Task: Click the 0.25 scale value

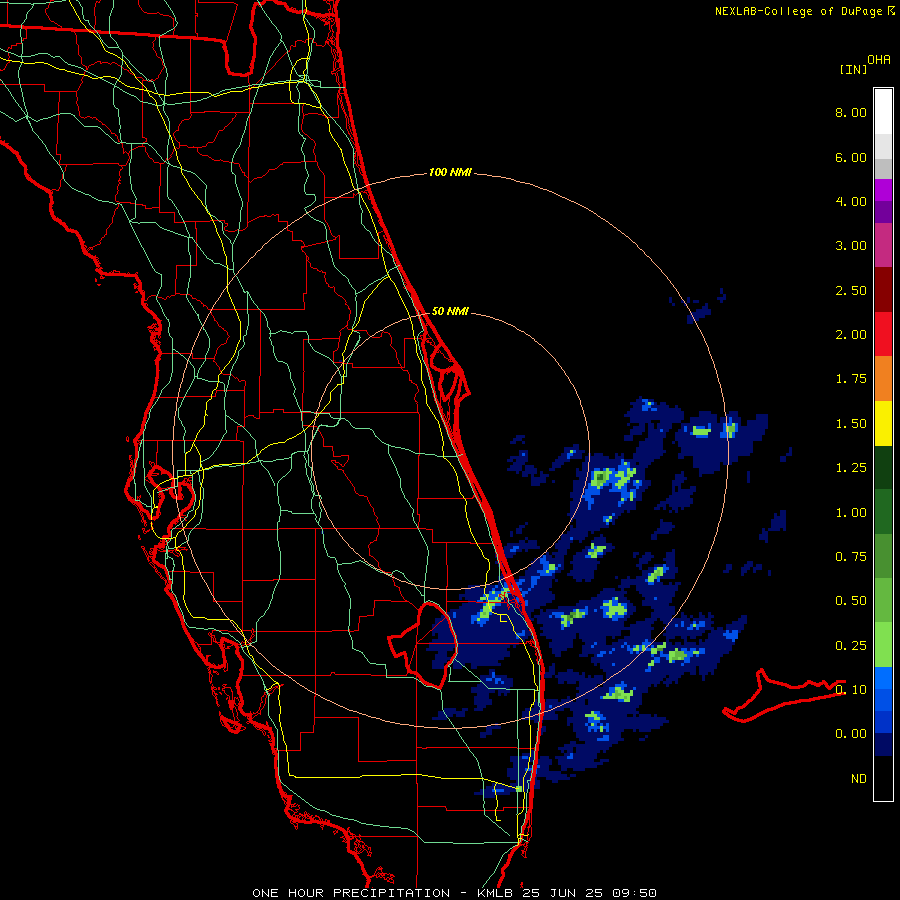Action: [x=851, y=646]
